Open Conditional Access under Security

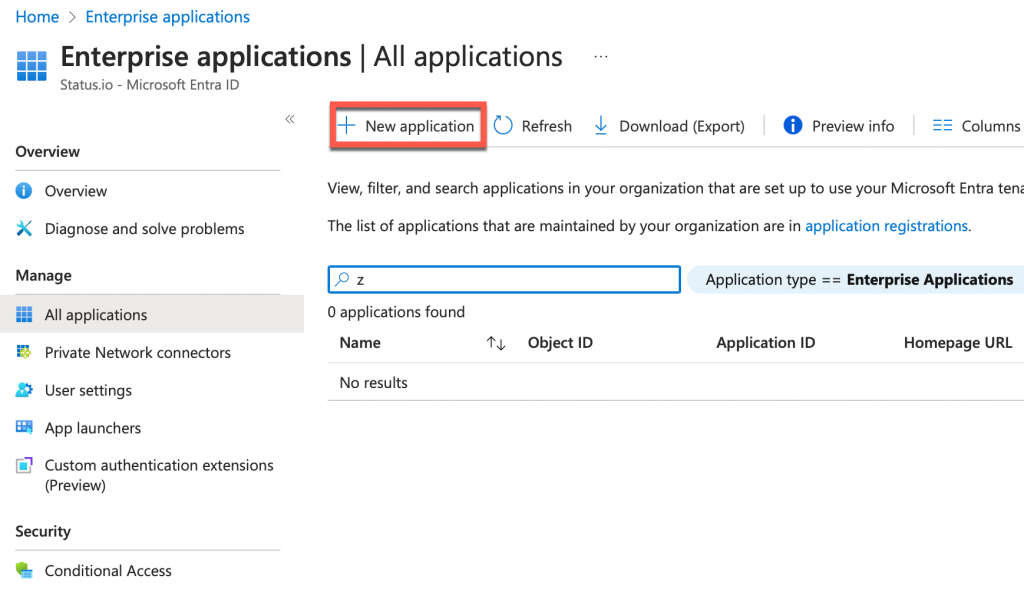click(107, 570)
